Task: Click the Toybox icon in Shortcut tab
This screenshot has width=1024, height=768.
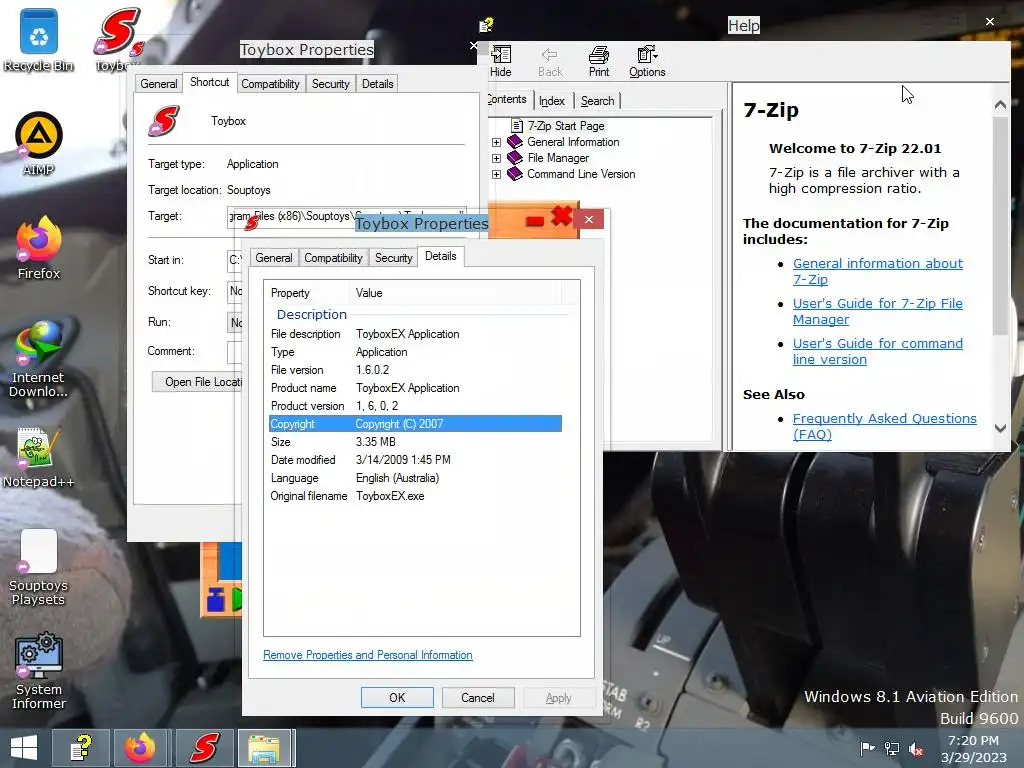Action: tap(163, 121)
